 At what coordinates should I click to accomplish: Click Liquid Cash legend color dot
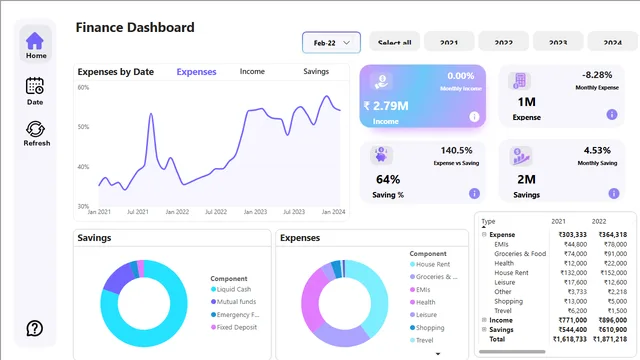[x=213, y=289]
